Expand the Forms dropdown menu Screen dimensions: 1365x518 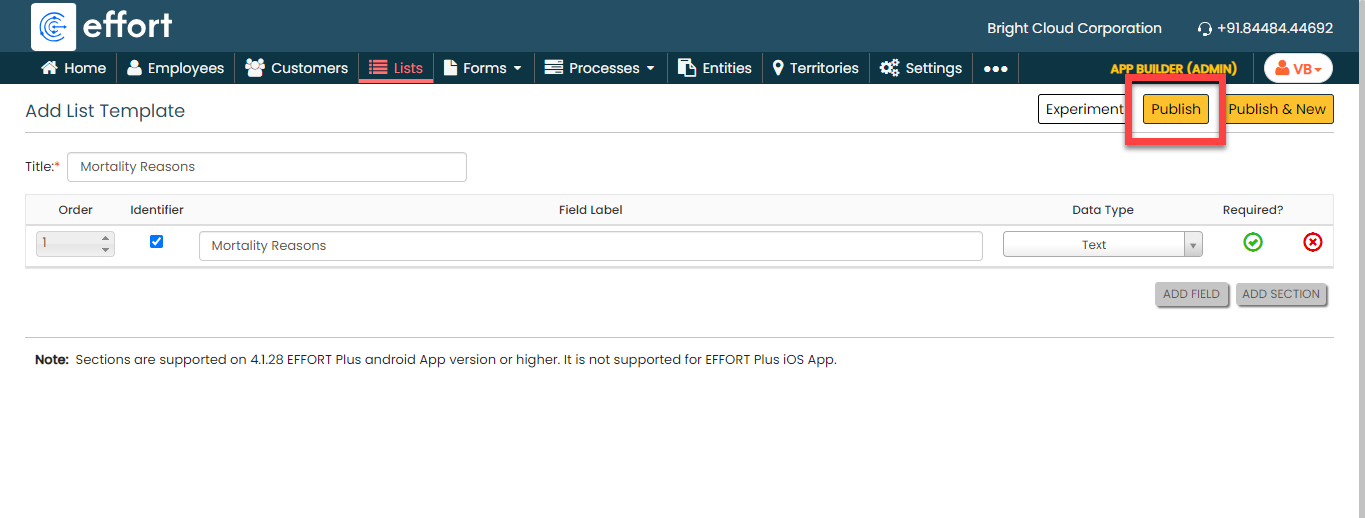[483, 68]
